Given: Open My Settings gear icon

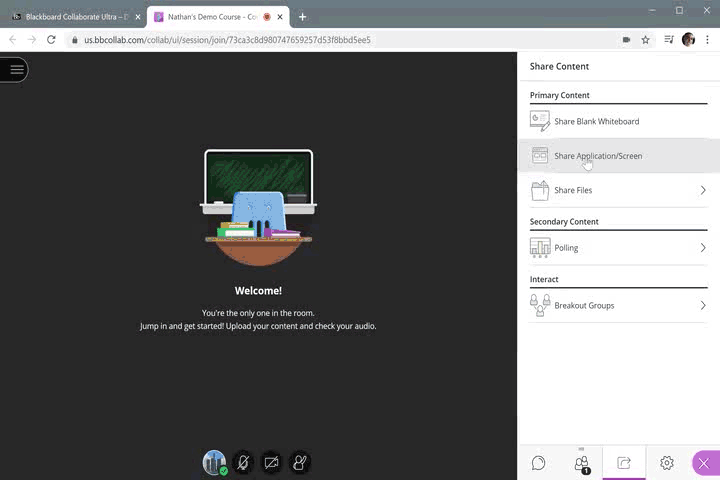Looking at the screenshot, I should pyautogui.click(x=667, y=463).
